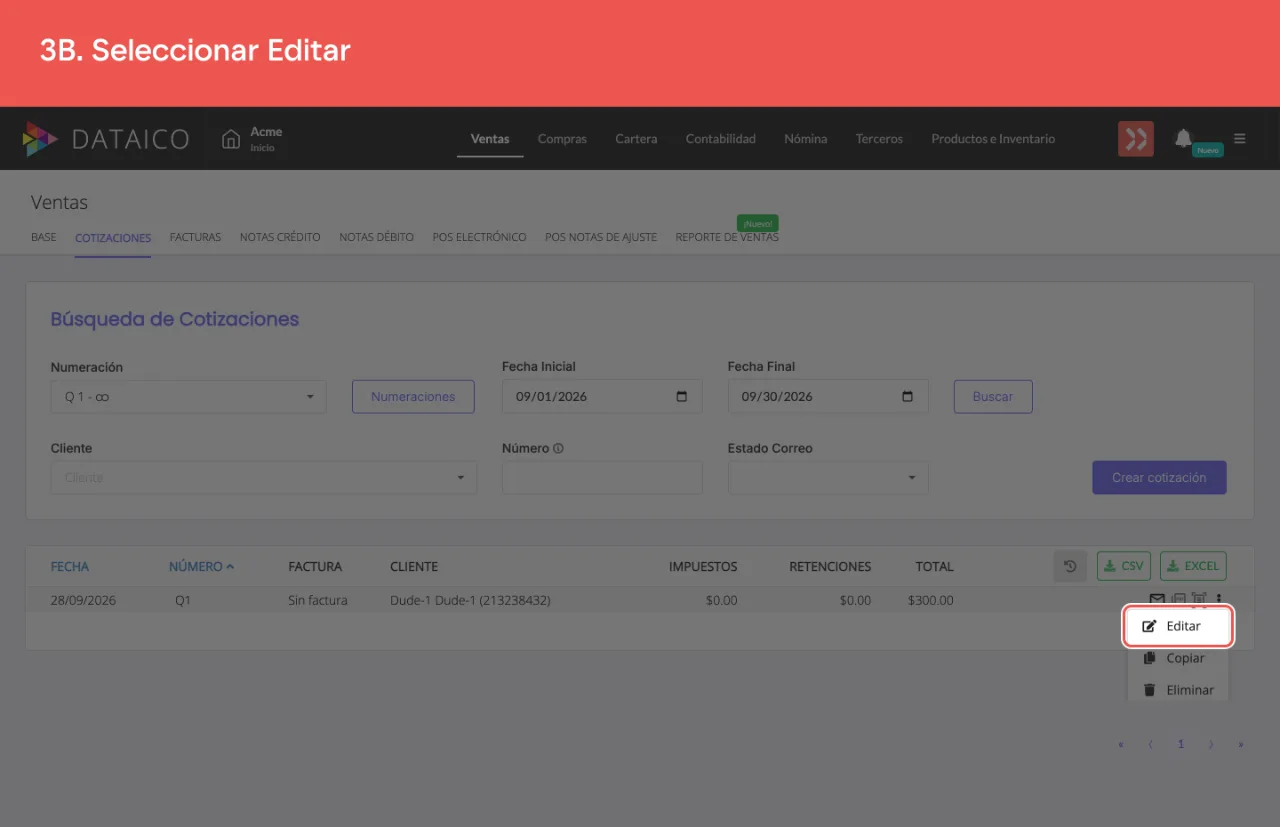Click the Acme home house icon
Image resolution: width=1280 pixels, height=827 pixels.
click(231, 138)
